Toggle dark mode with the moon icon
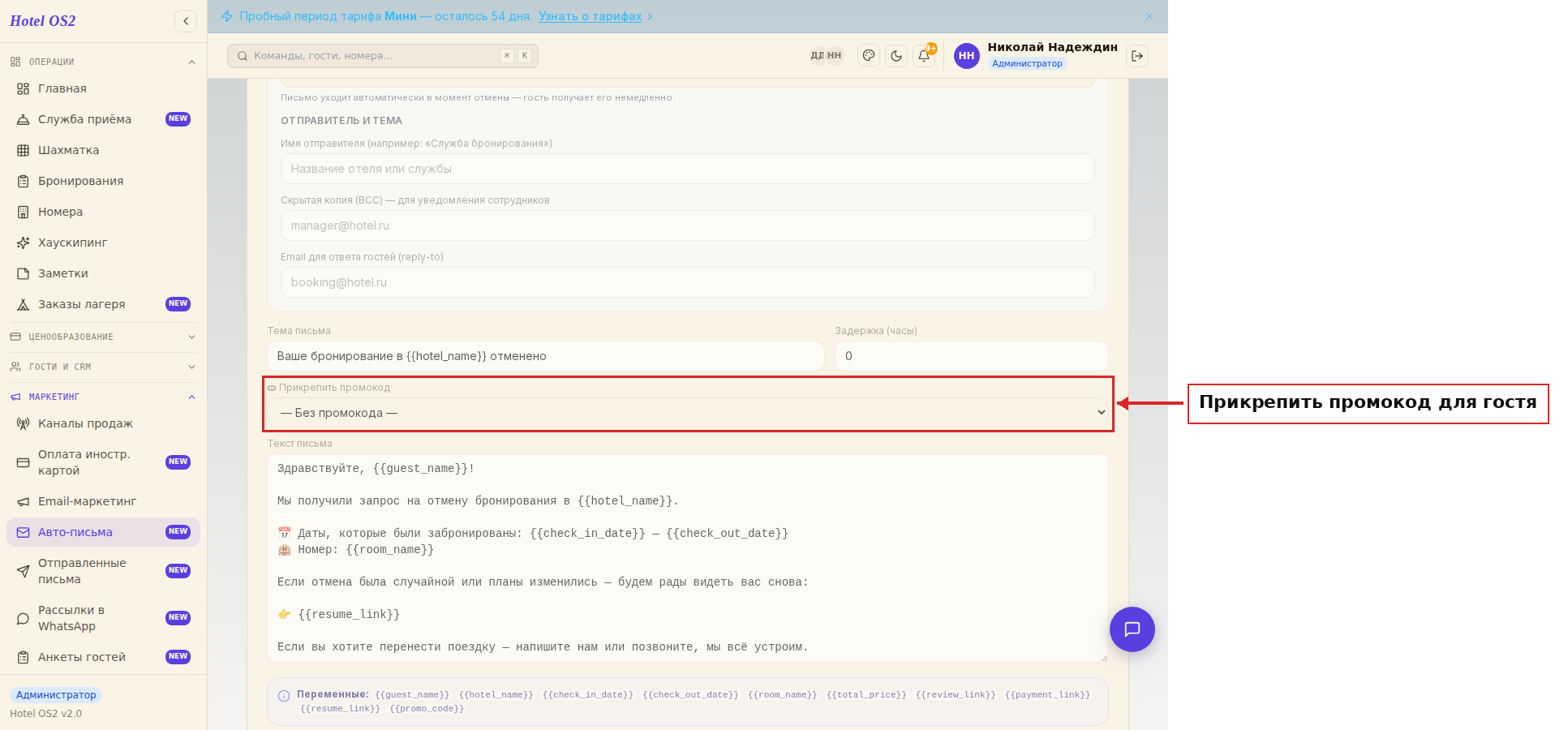Image resolution: width=1568 pixels, height=730 pixels. (x=896, y=55)
